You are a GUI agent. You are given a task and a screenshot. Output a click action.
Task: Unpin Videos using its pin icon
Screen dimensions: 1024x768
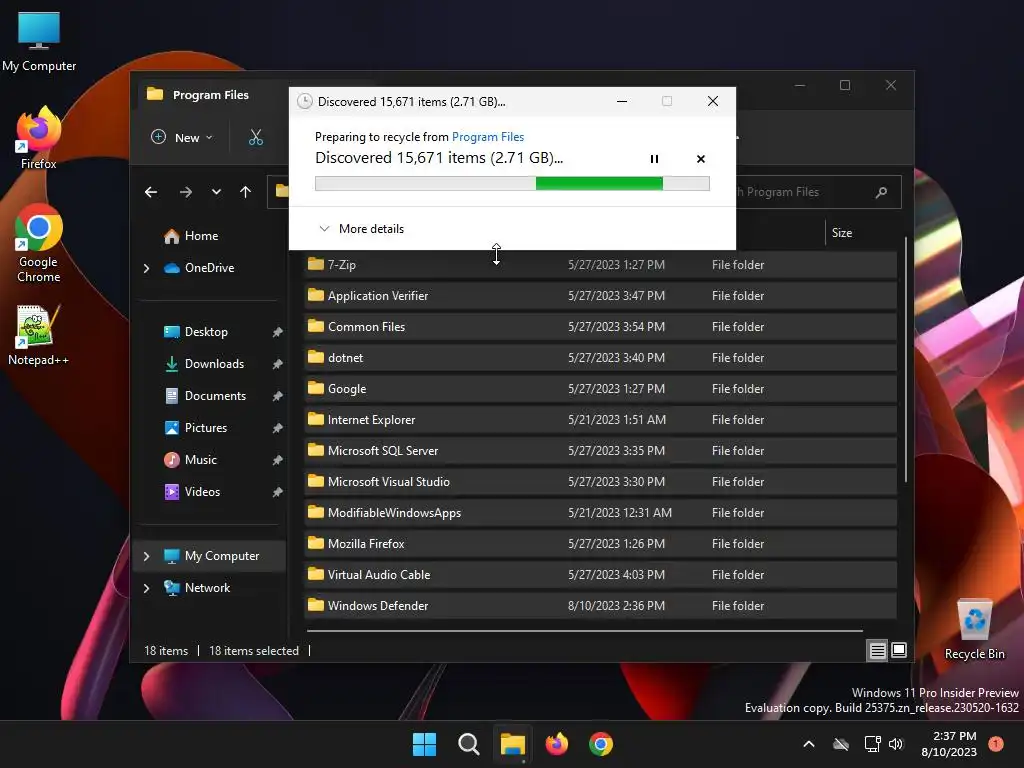(x=278, y=492)
